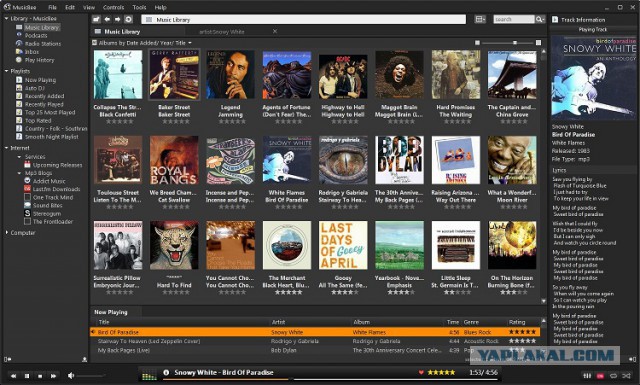The height and width of the screenshot is (385, 640).
Task: Skip to next track
Action: tap(53, 376)
